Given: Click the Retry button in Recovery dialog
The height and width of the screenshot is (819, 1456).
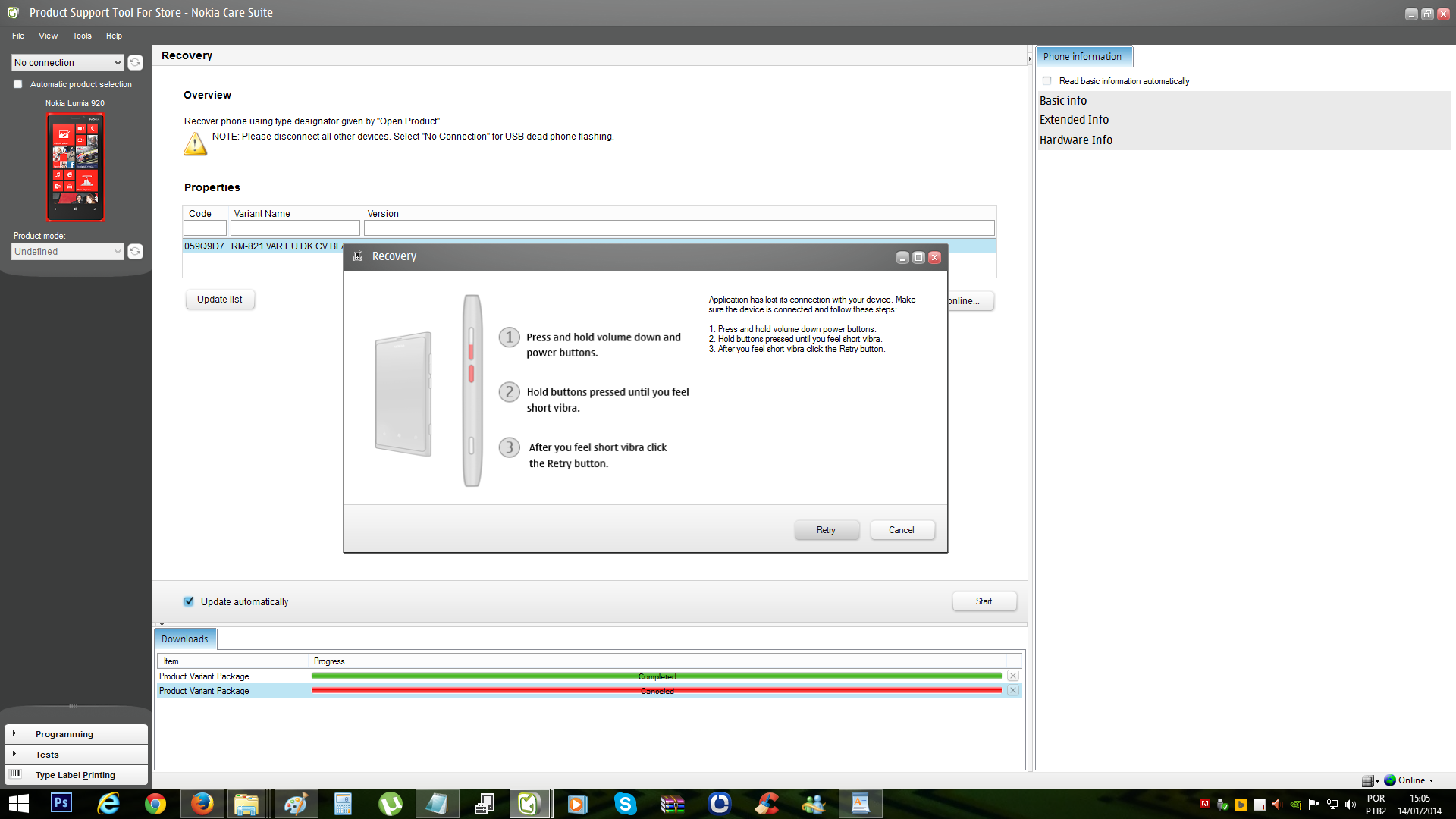Looking at the screenshot, I should [826, 530].
